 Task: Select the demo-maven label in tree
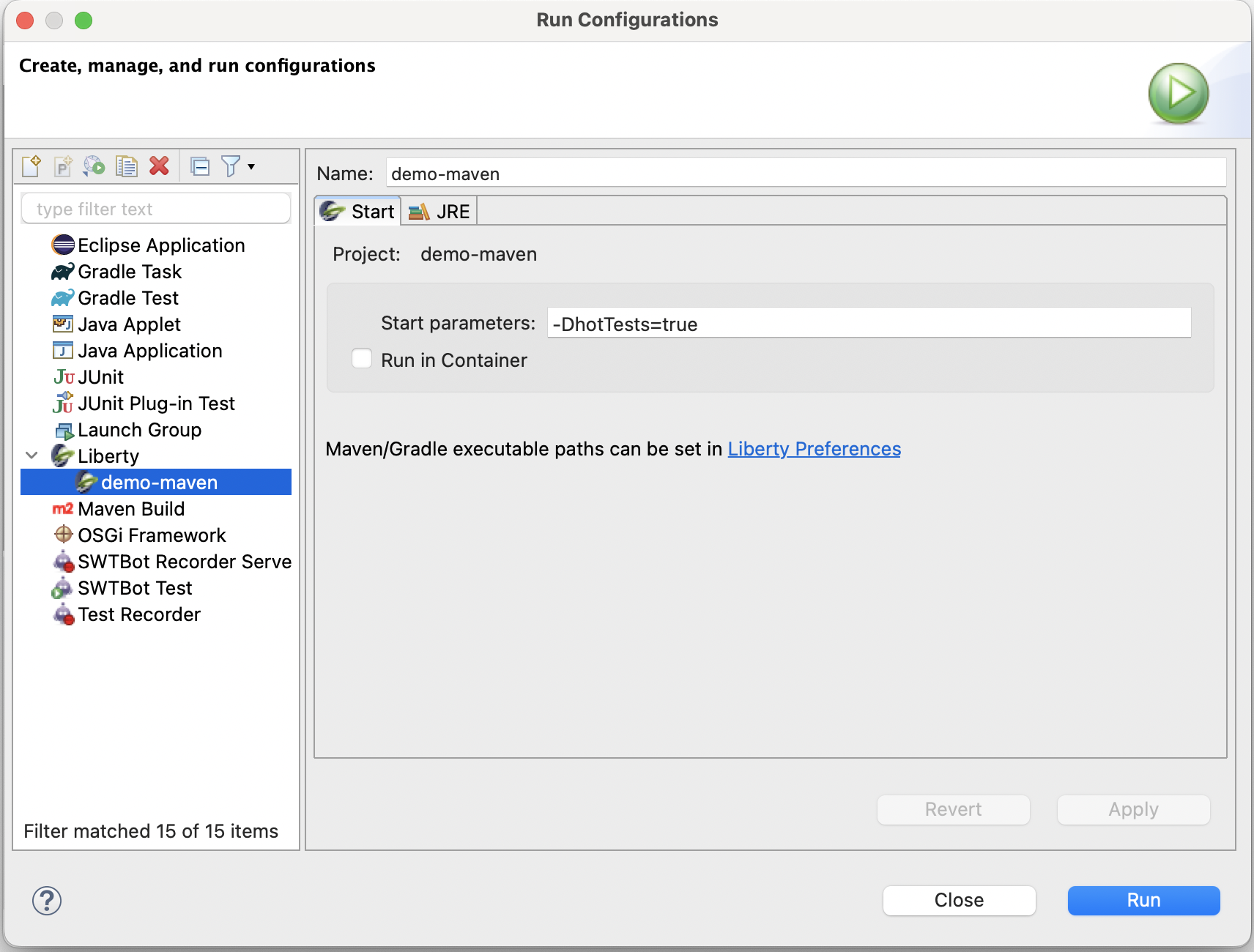(159, 483)
